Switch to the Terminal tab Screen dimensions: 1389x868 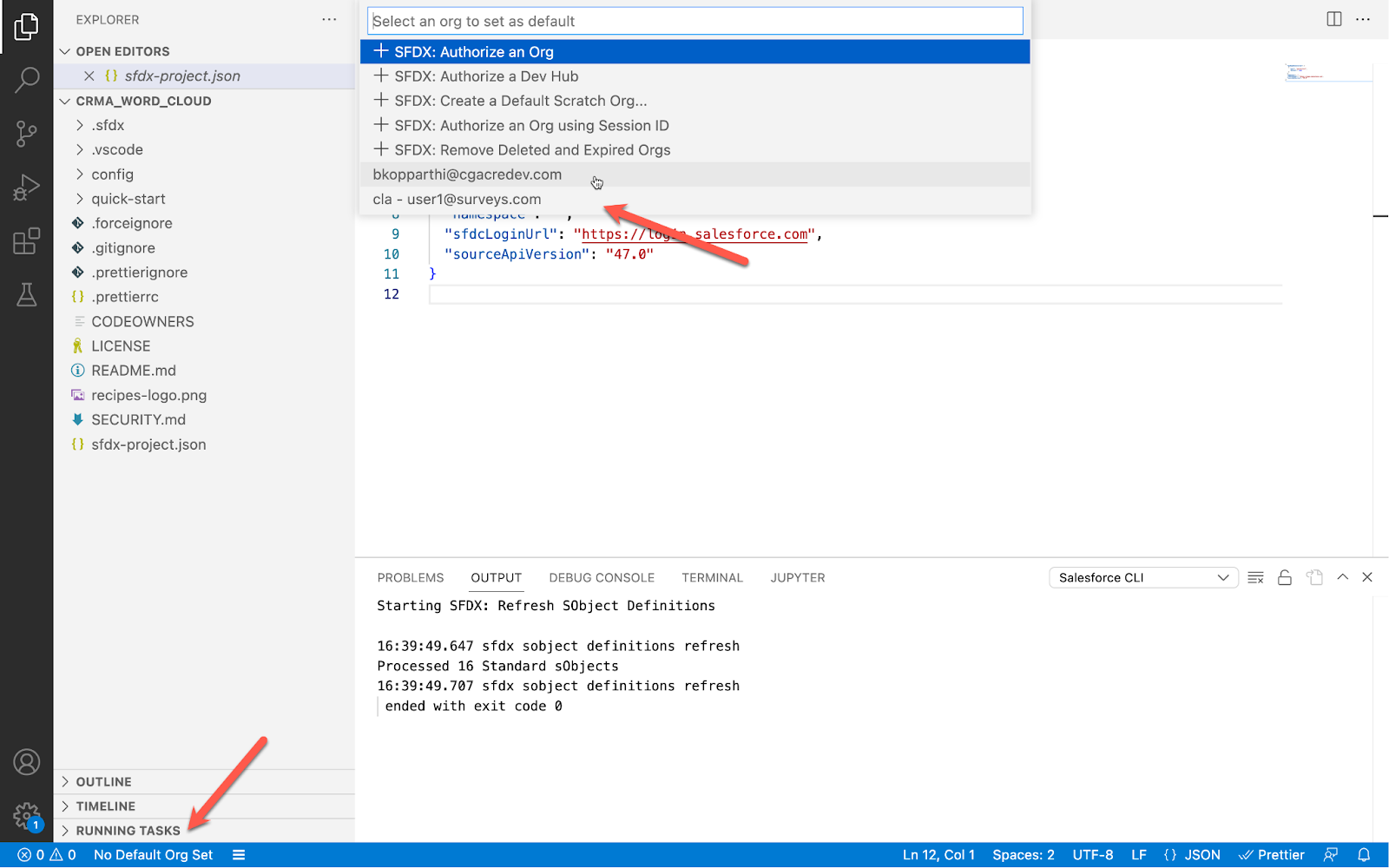(x=712, y=578)
